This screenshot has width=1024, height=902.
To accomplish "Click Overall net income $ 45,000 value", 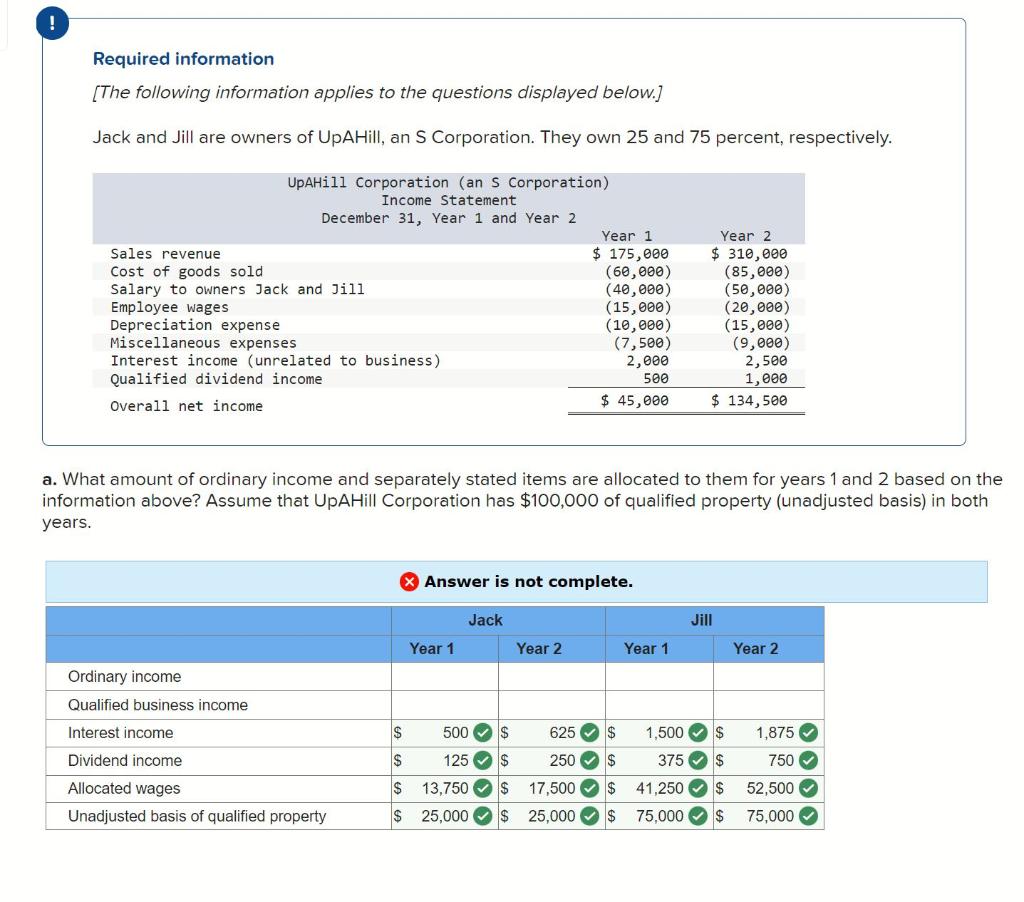I will click(x=634, y=400).
